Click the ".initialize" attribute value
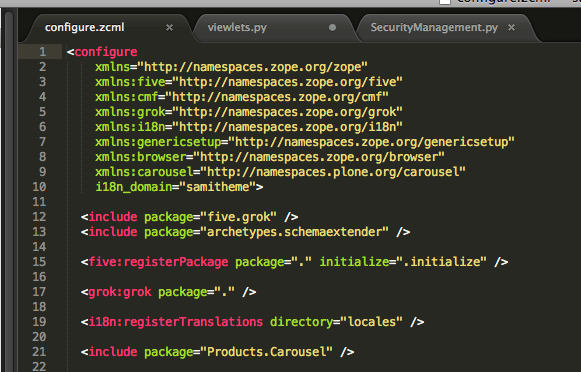The image size is (581, 372). [x=441, y=262]
